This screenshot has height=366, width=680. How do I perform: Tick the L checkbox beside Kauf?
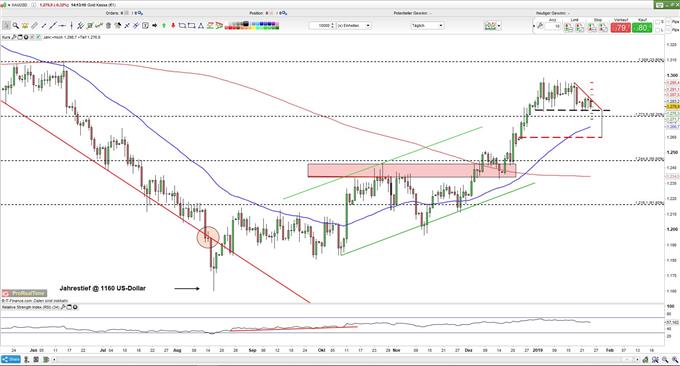point(657,30)
